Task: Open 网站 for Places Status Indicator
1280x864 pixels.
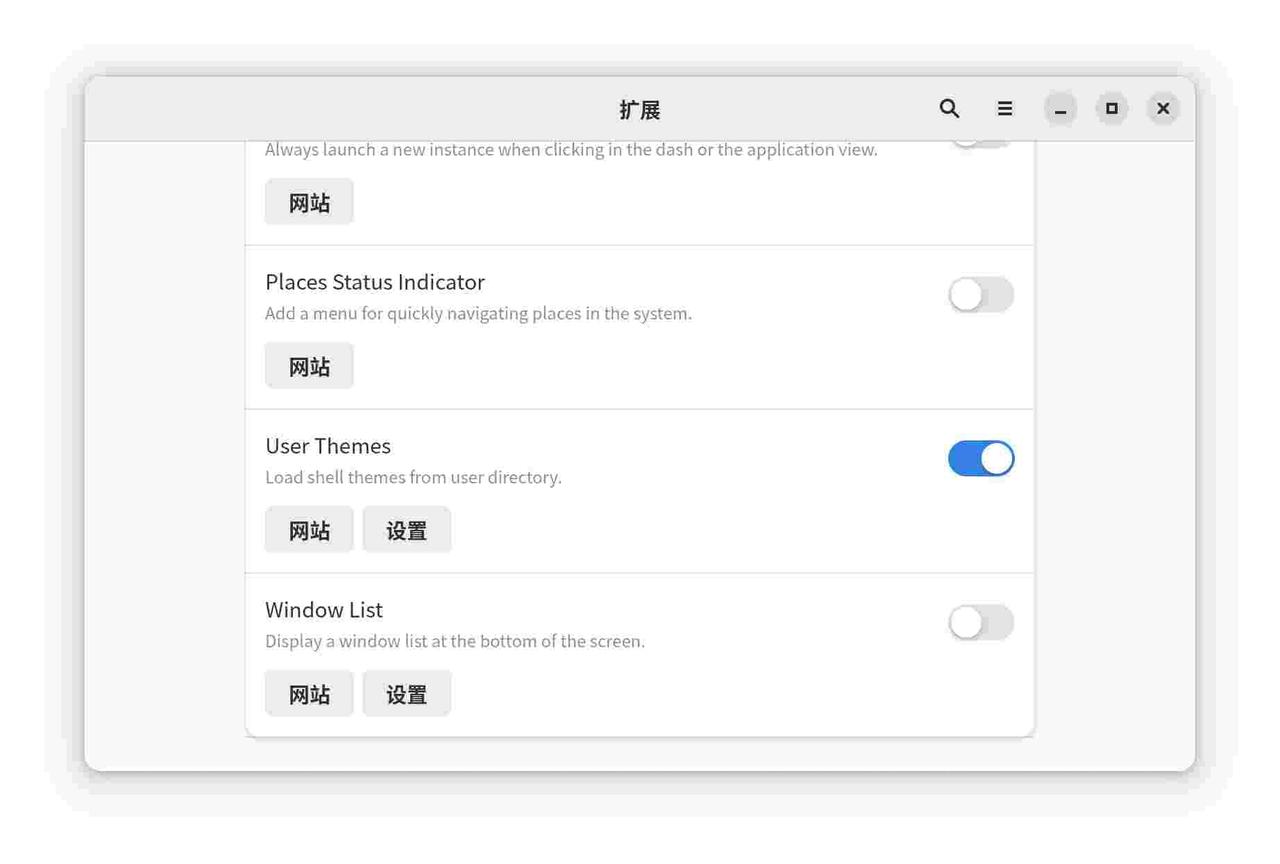Action: [x=309, y=366]
